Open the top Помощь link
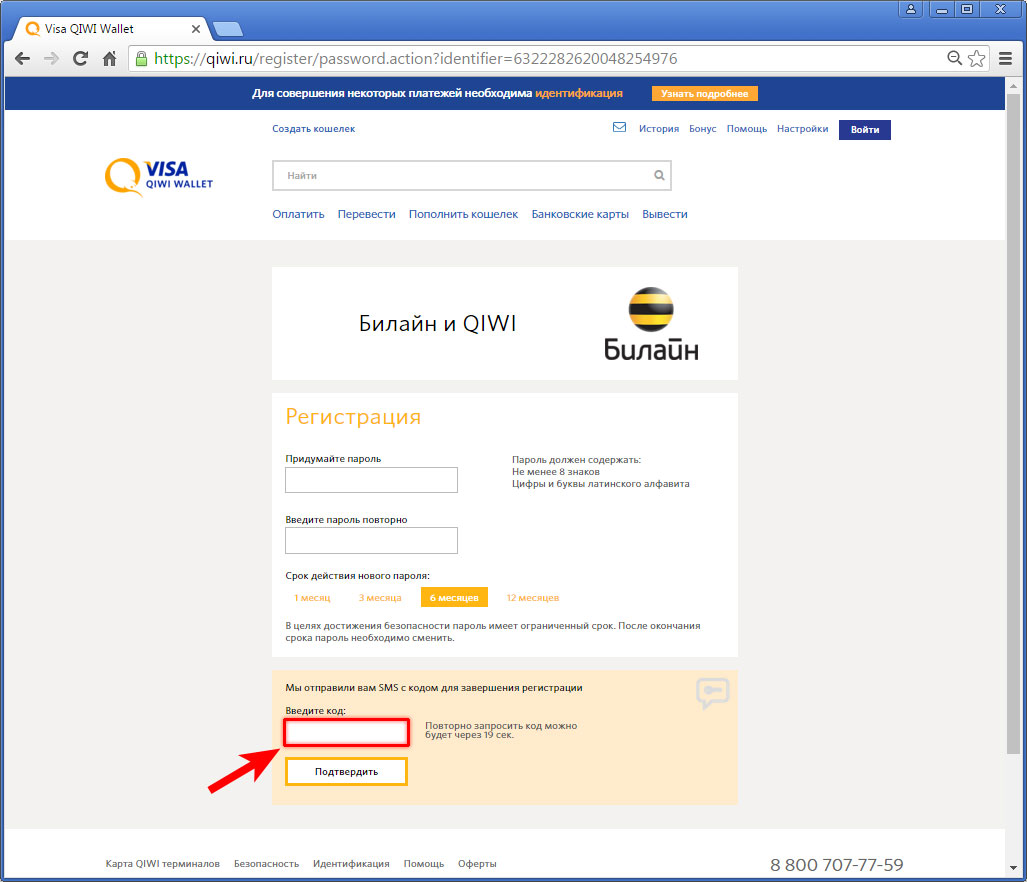The width and height of the screenshot is (1027, 882). click(x=747, y=129)
